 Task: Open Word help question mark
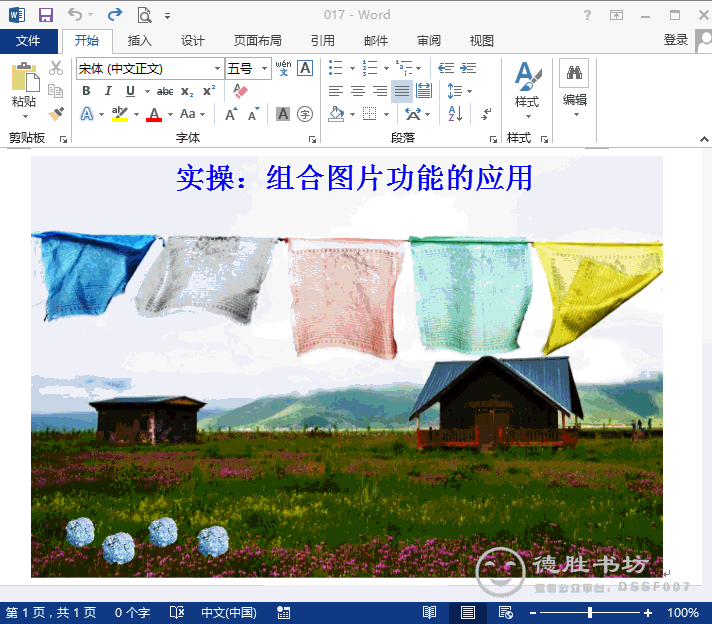click(587, 15)
